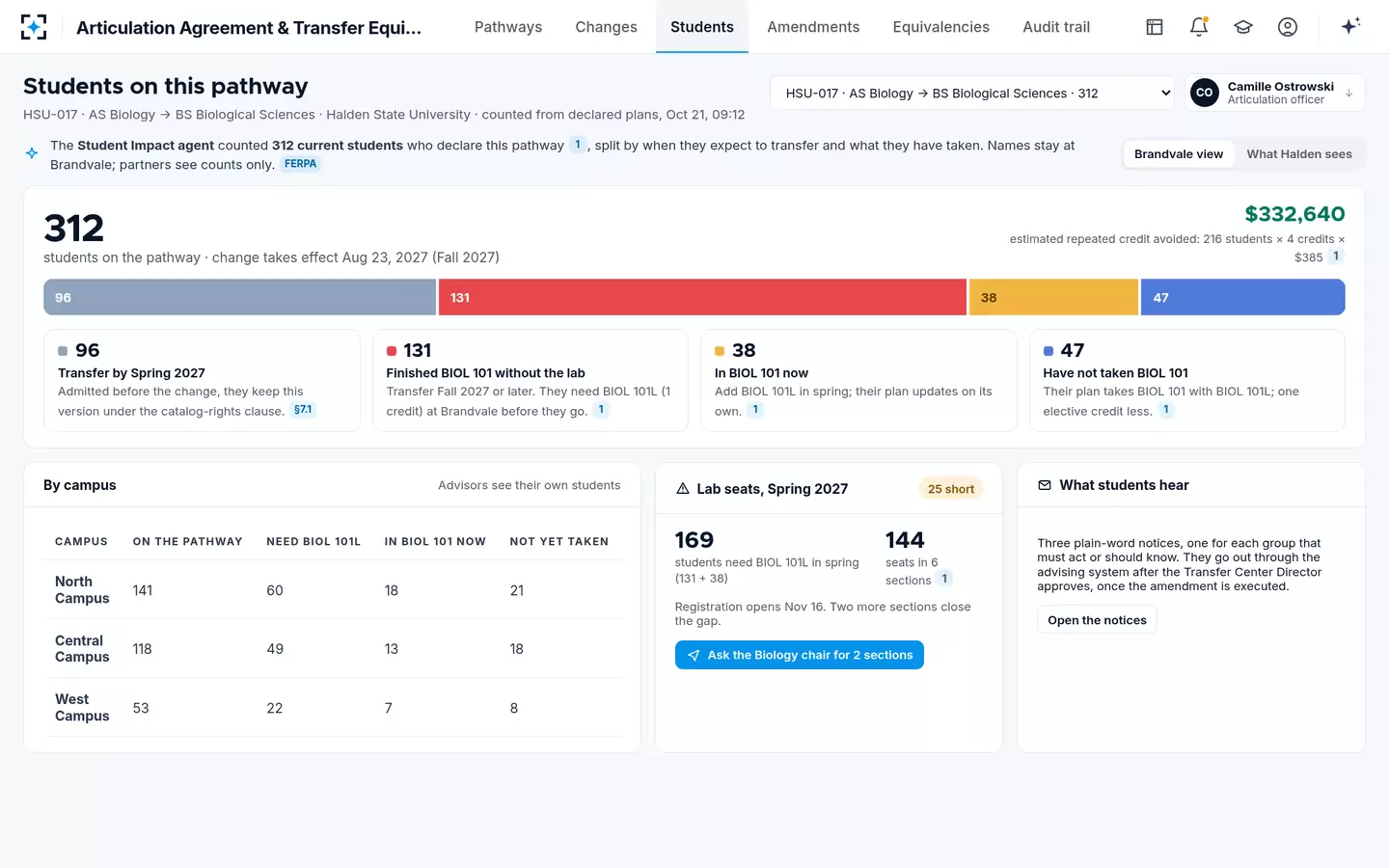This screenshot has width=1389, height=868.
Task: Switch to What Halden sees view
Action: (1298, 154)
